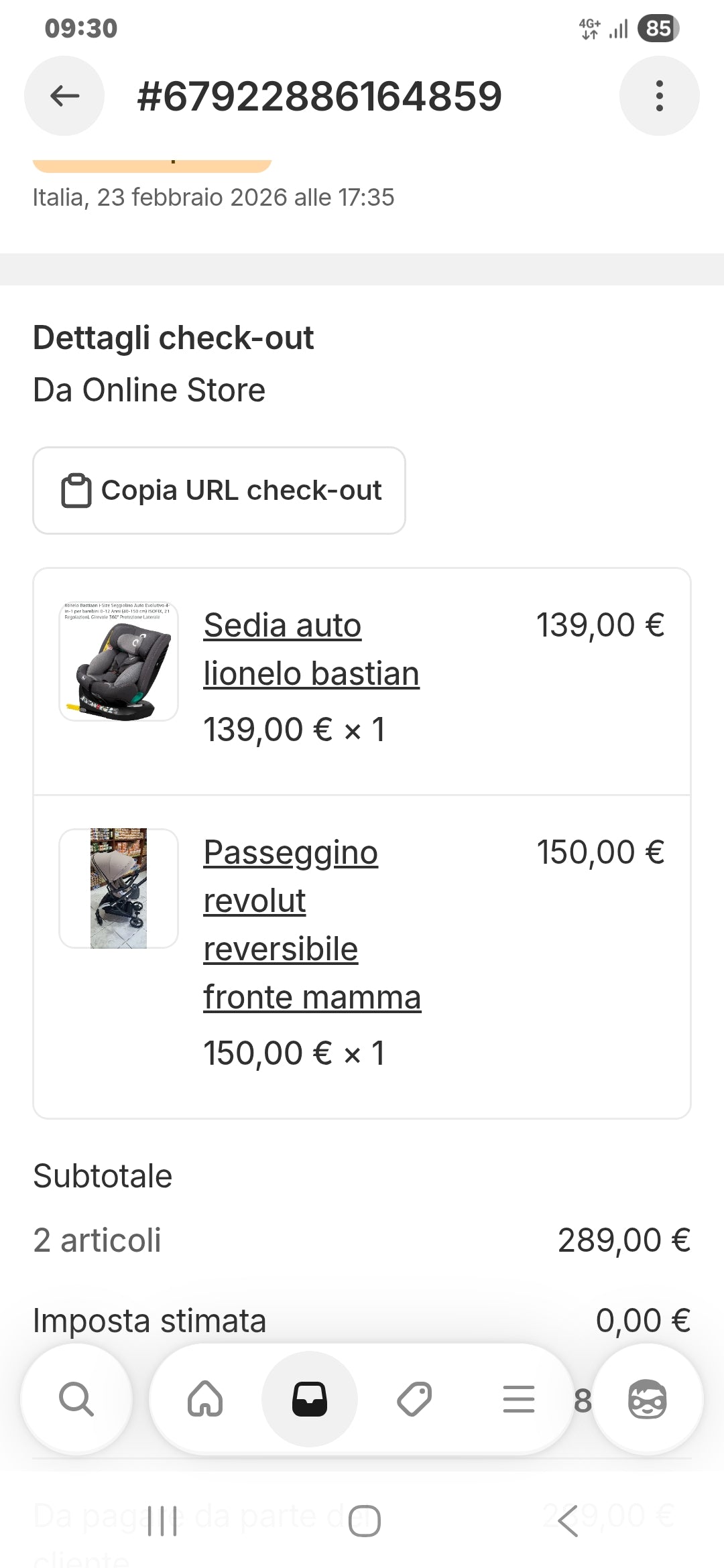724x1568 pixels.
Task: Tap the clipboard icon beside Copia URL
Action: (76, 489)
